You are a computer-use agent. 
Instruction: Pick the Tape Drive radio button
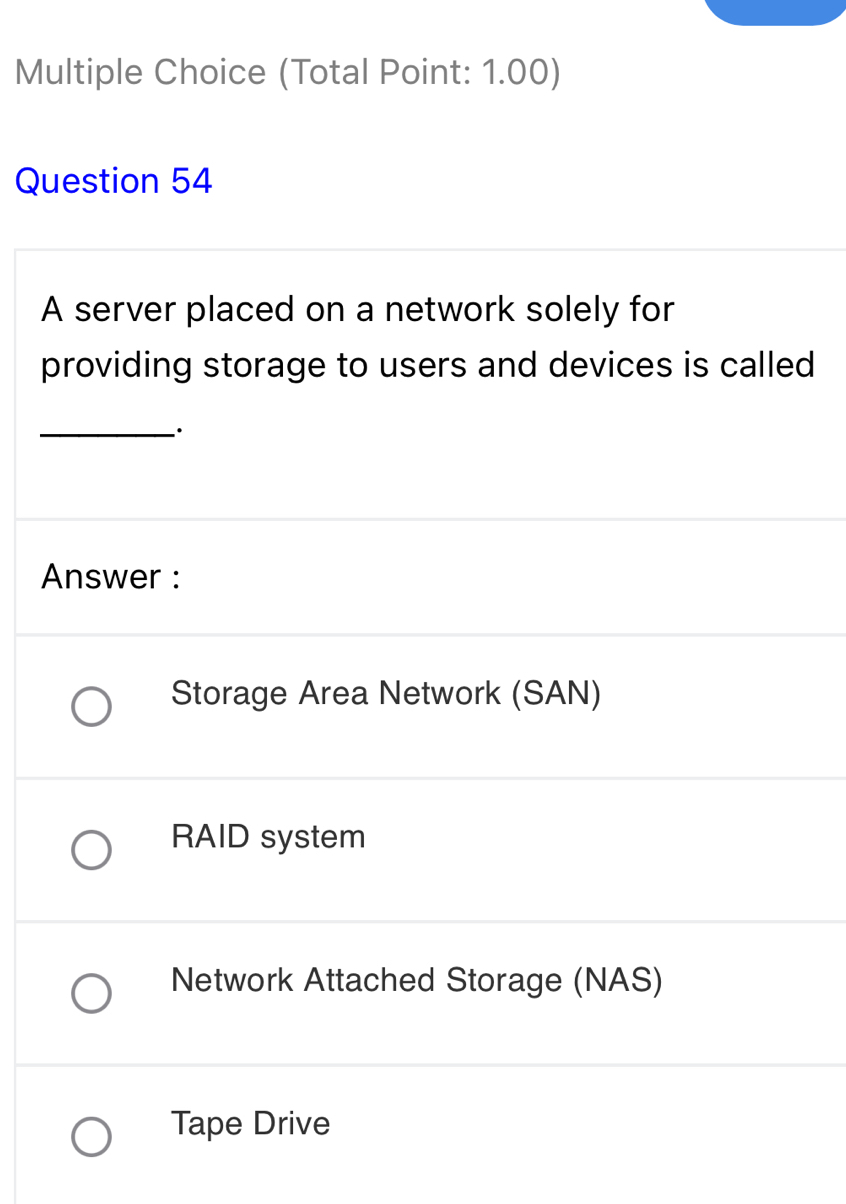(91, 1137)
